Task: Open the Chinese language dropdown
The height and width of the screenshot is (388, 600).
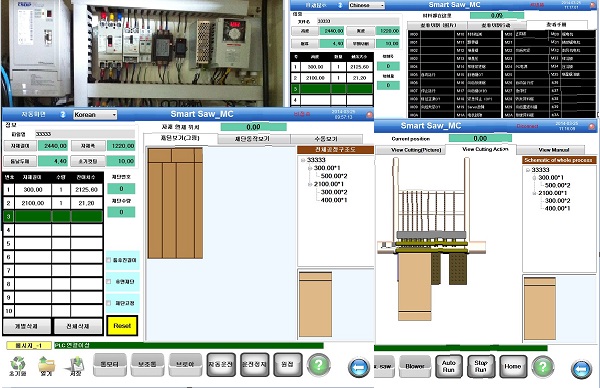Action: pos(366,5)
